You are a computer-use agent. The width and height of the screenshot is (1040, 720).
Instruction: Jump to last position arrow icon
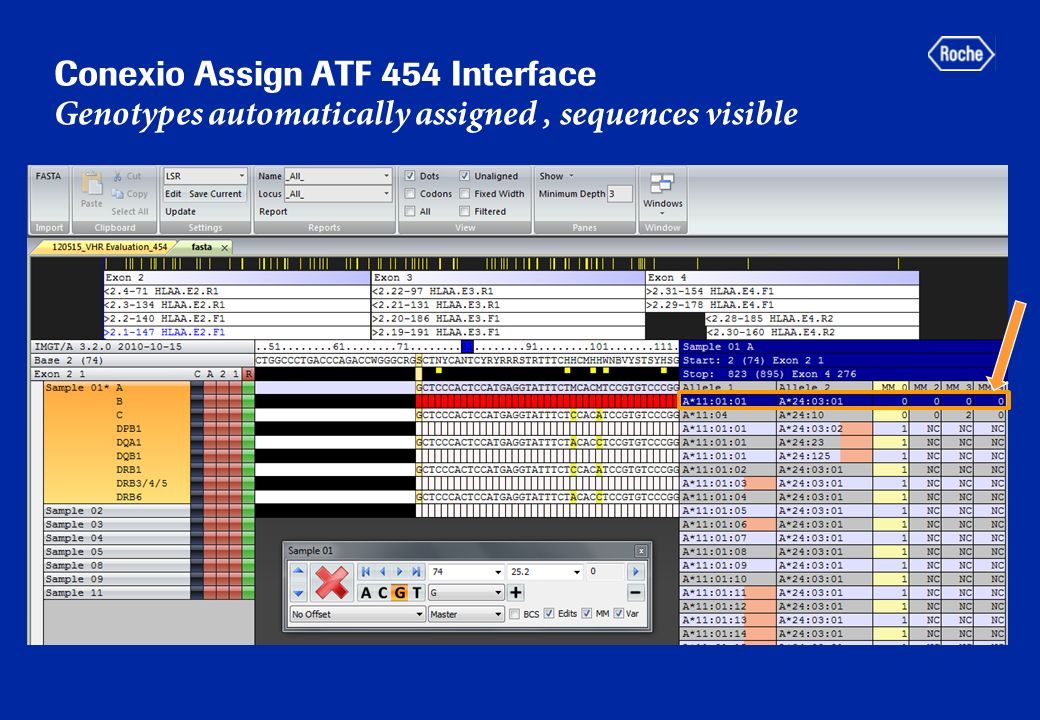[x=416, y=571]
